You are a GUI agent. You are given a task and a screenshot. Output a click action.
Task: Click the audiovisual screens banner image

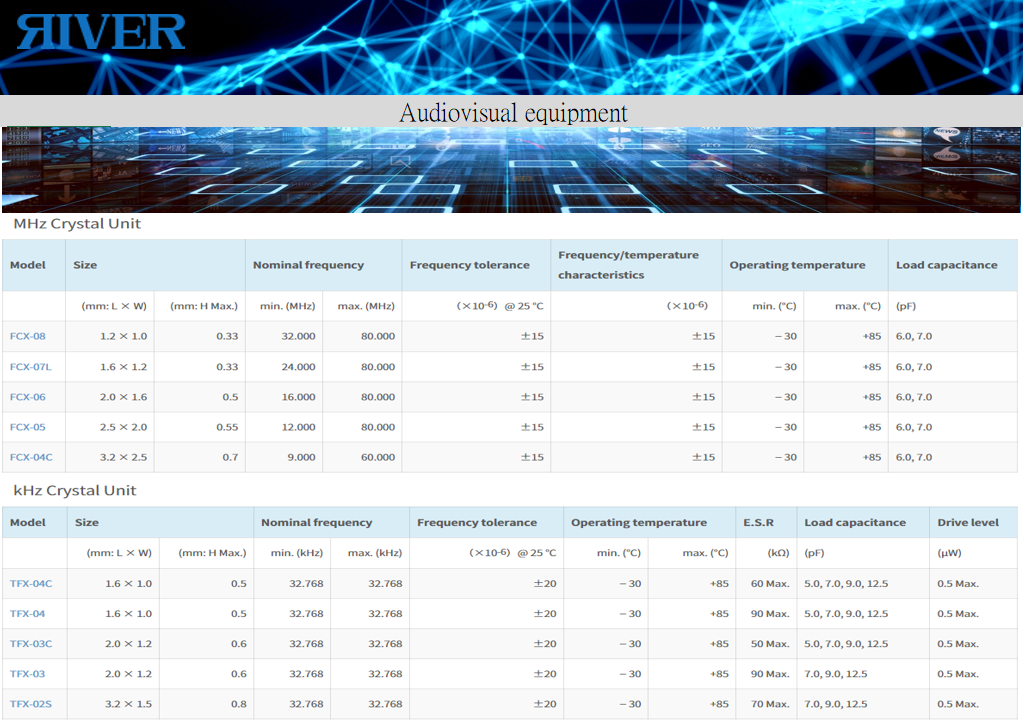pyautogui.click(x=512, y=169)
